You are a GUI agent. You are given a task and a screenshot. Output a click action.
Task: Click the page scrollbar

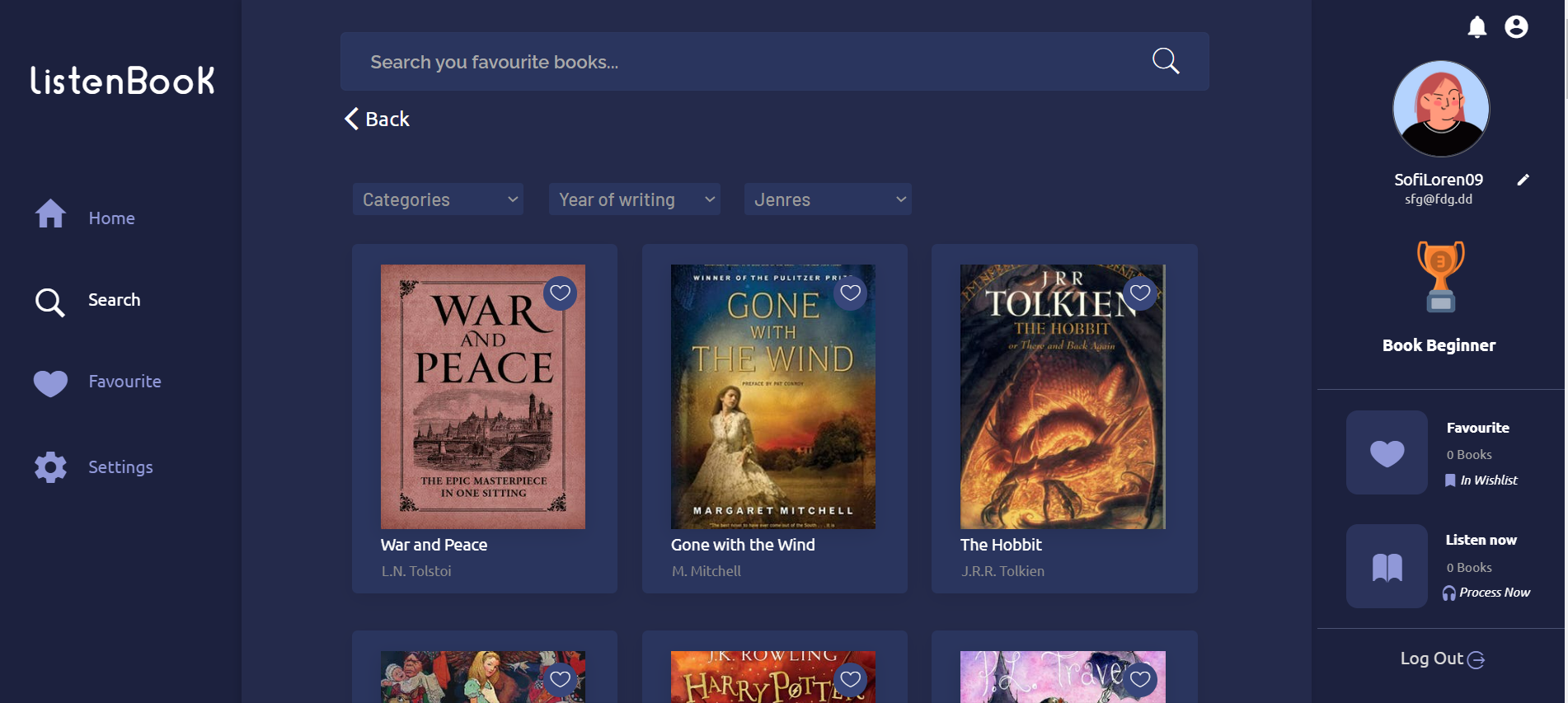[x=1565, y=58]
